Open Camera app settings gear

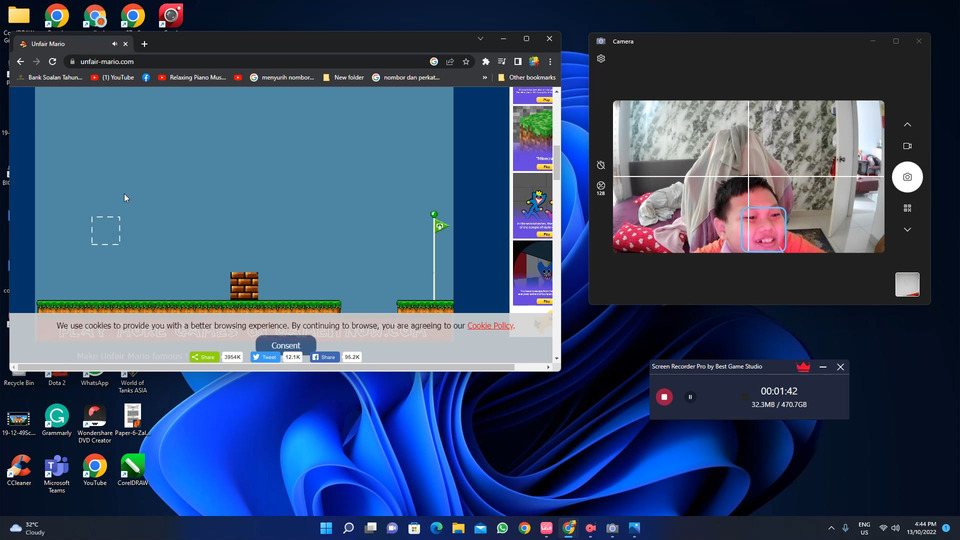coord(601,59)
